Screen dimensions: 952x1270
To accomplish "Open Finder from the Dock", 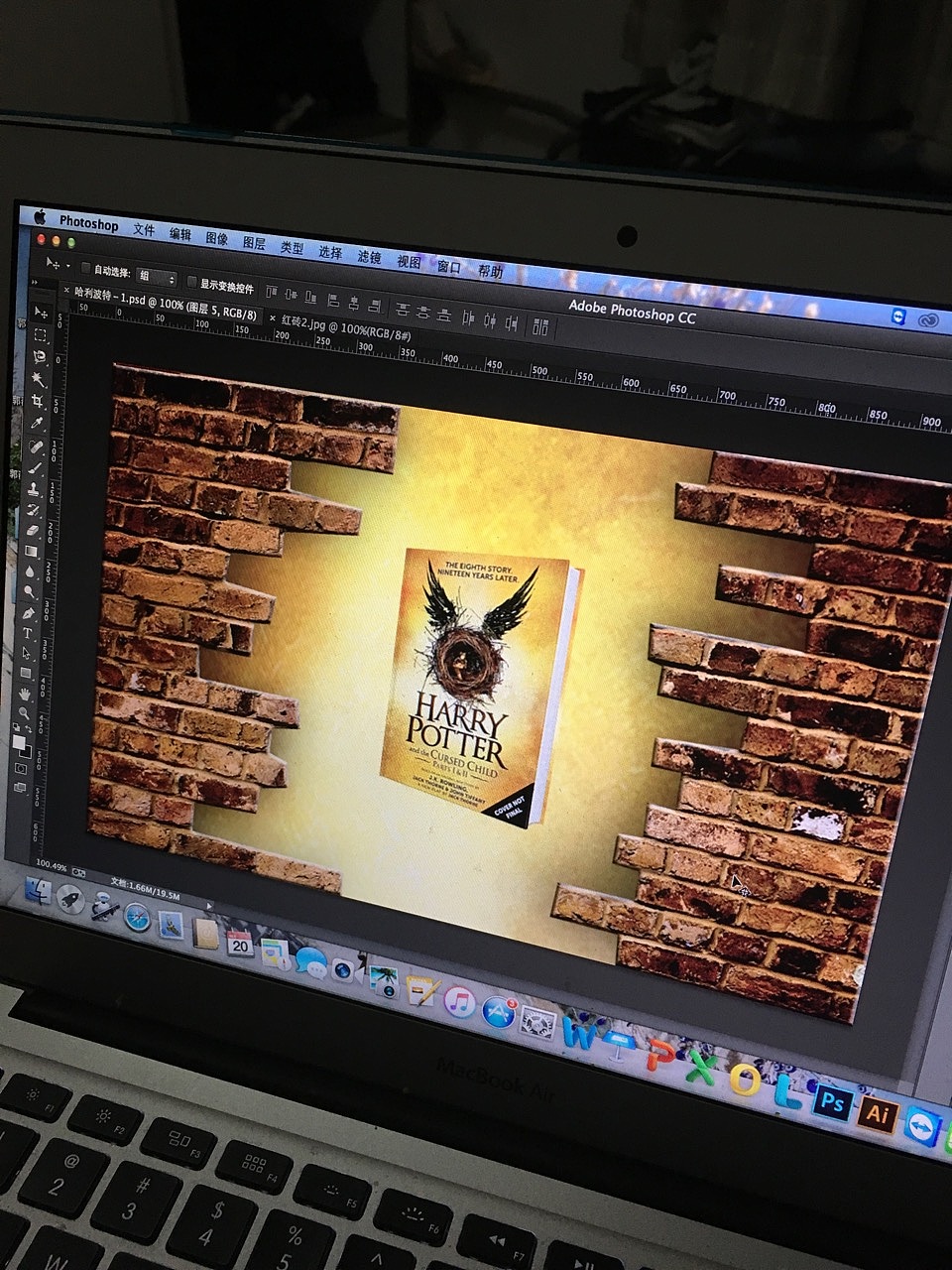I will tap(38, 890).
